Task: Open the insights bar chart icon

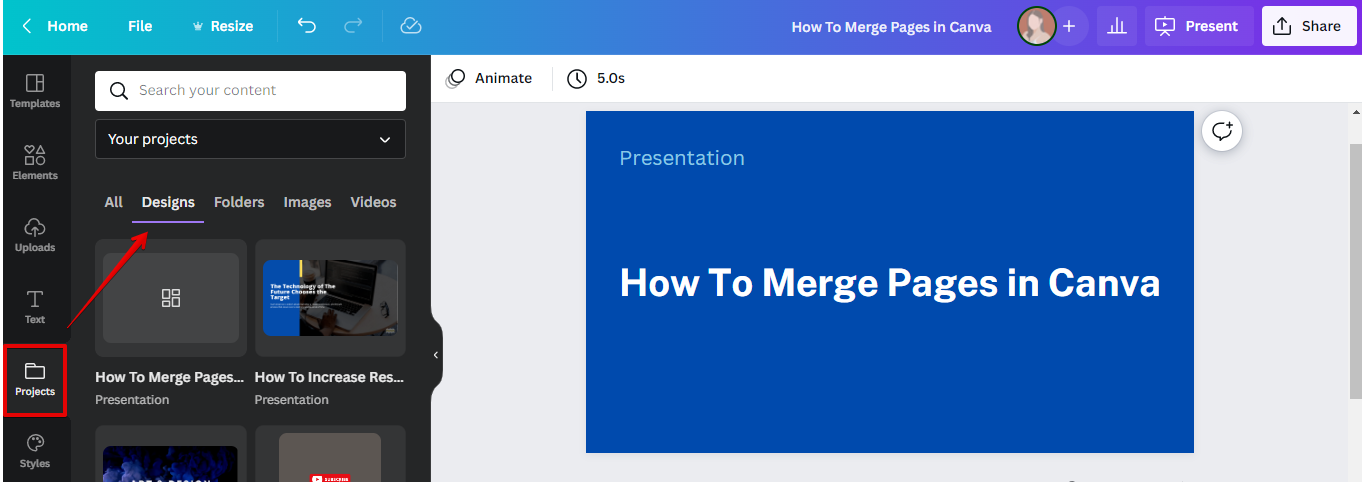Action: [1117, 26]
